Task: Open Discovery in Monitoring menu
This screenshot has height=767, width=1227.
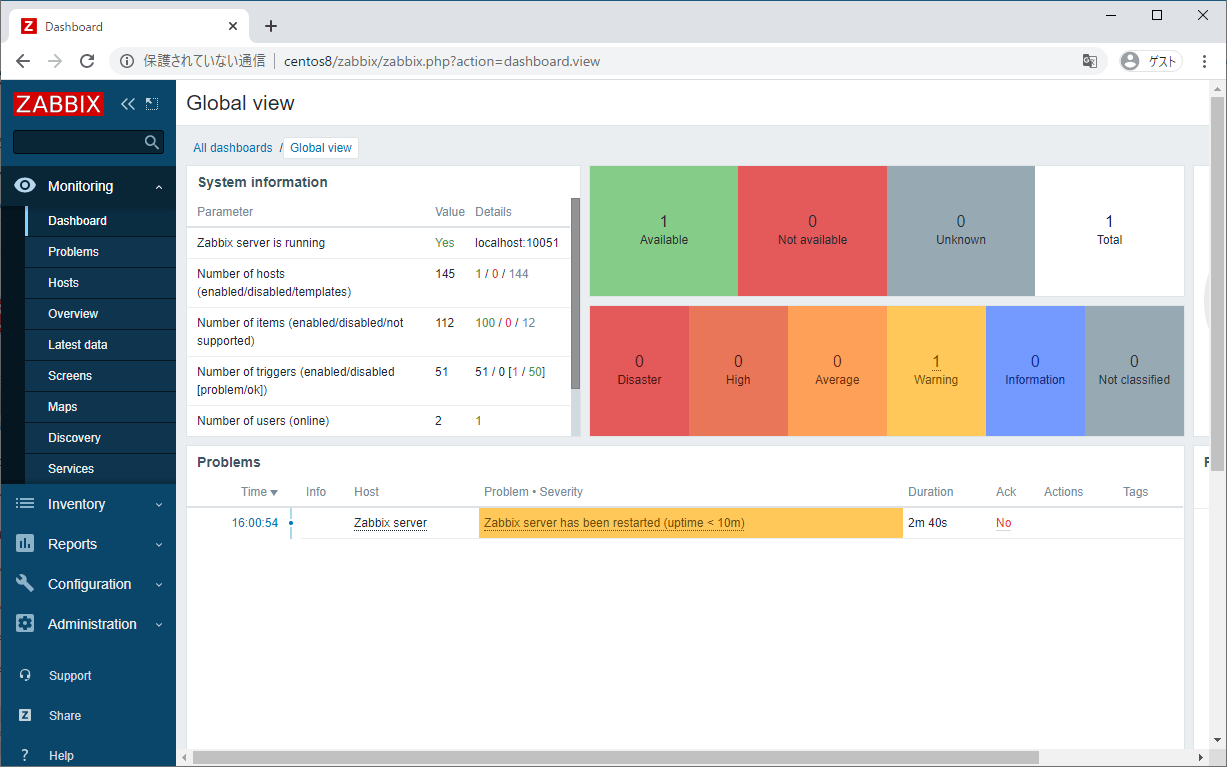Action: coord(100,438)
